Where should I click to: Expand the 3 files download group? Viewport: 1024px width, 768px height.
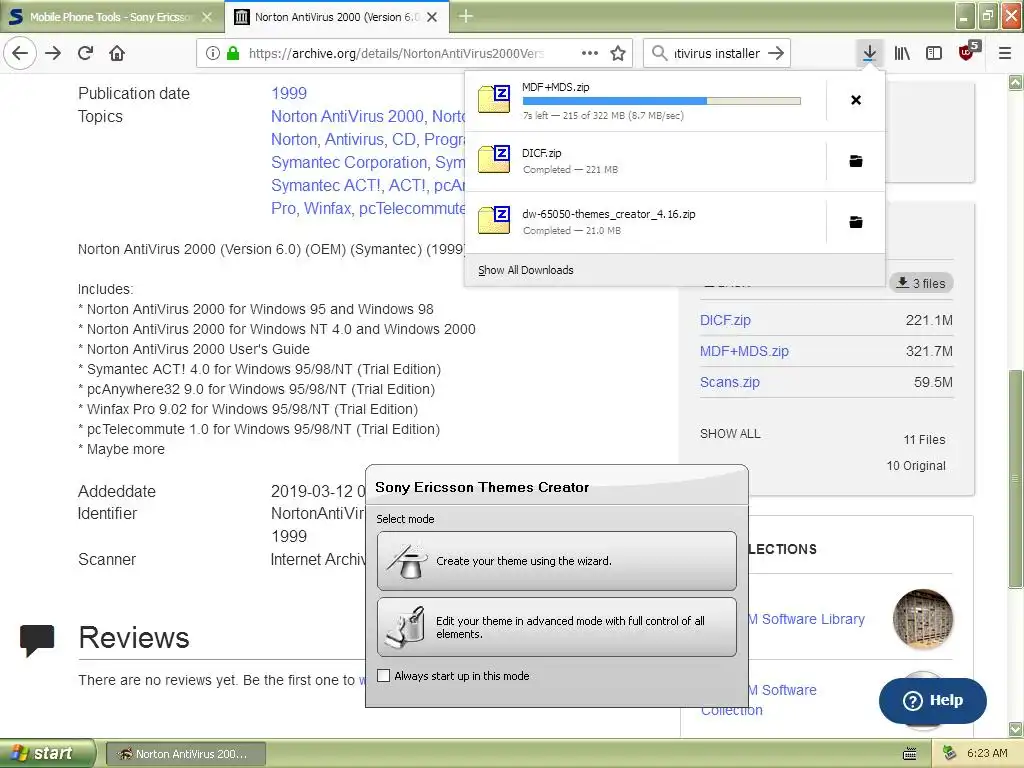click(x=921, y=283)
